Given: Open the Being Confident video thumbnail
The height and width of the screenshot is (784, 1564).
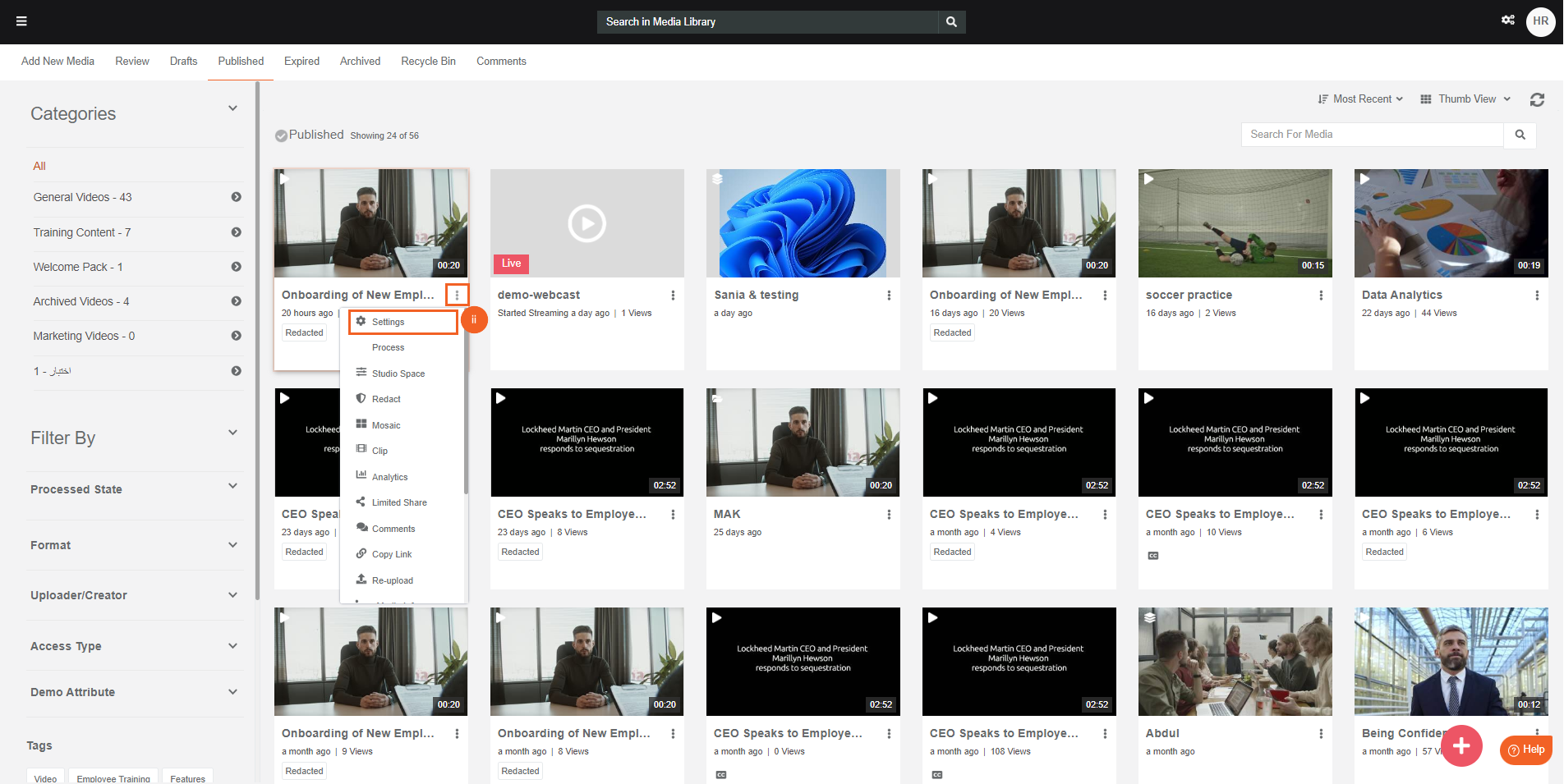Looking at the screenshot, I should (x=1451, y=662).
